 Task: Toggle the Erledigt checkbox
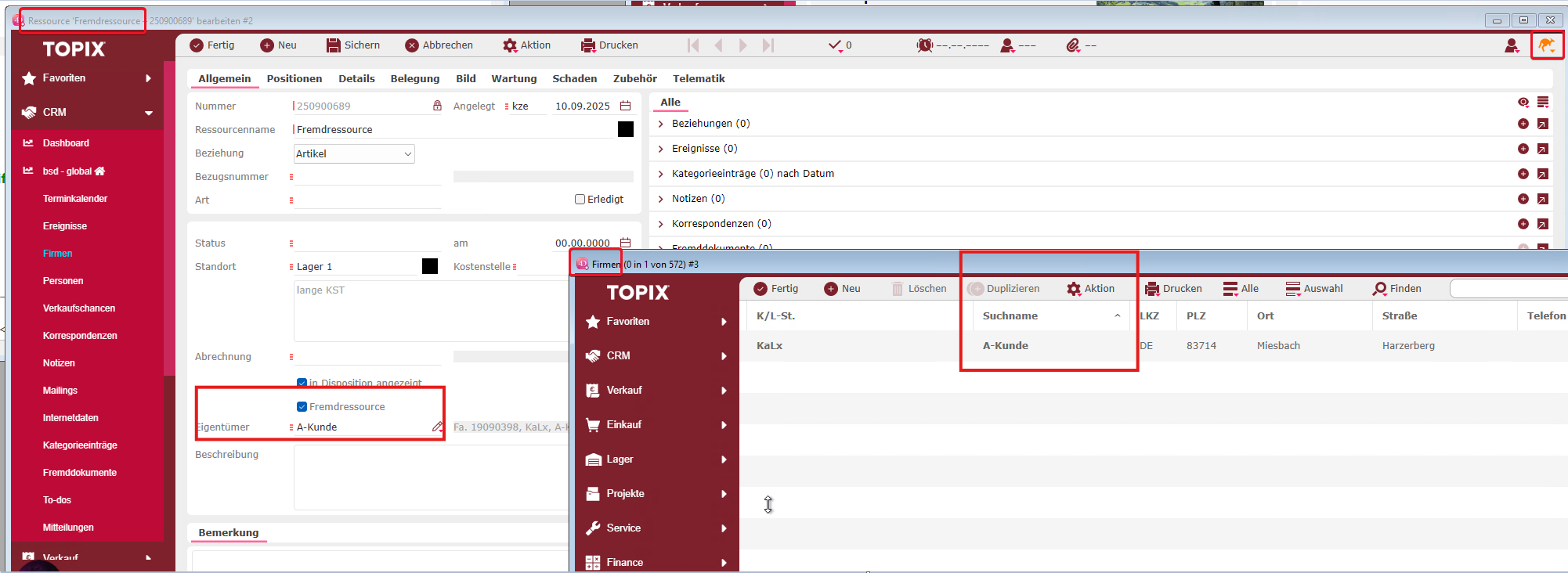tap(580, 200)
